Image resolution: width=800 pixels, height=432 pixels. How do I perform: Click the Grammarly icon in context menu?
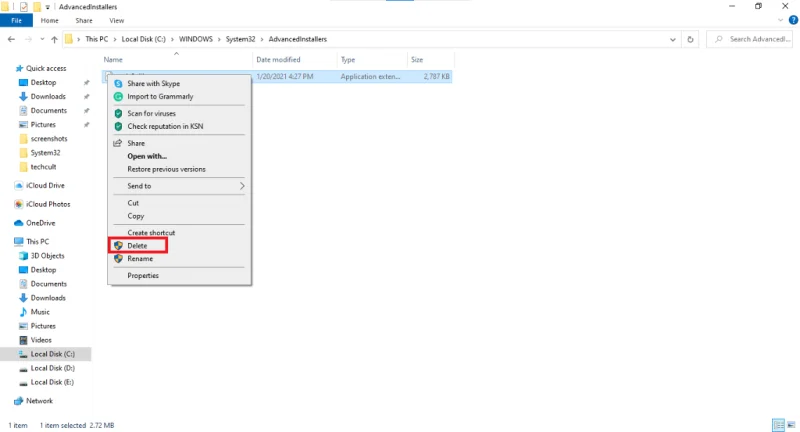point(118,96)
